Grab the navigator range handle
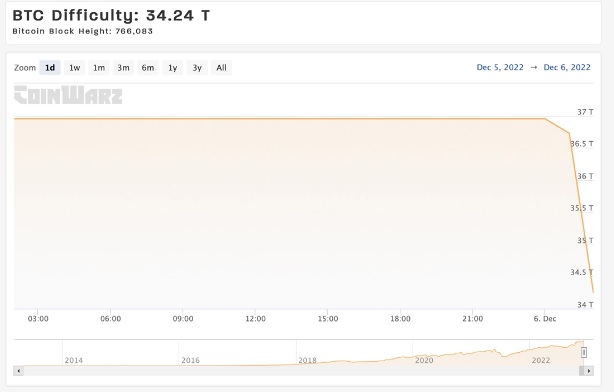Image resolution: width=614 pixels, height=392 pixels. [x=583, y=352]
